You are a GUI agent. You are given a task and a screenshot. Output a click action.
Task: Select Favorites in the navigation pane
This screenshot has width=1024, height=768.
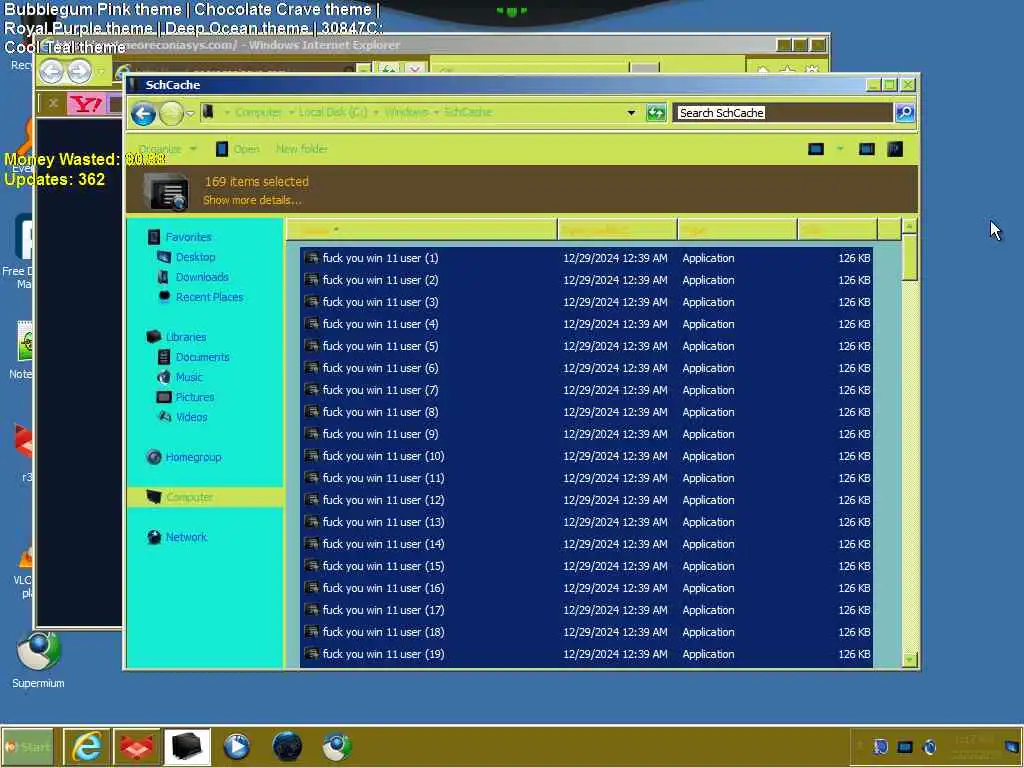(x=188, y=237)
